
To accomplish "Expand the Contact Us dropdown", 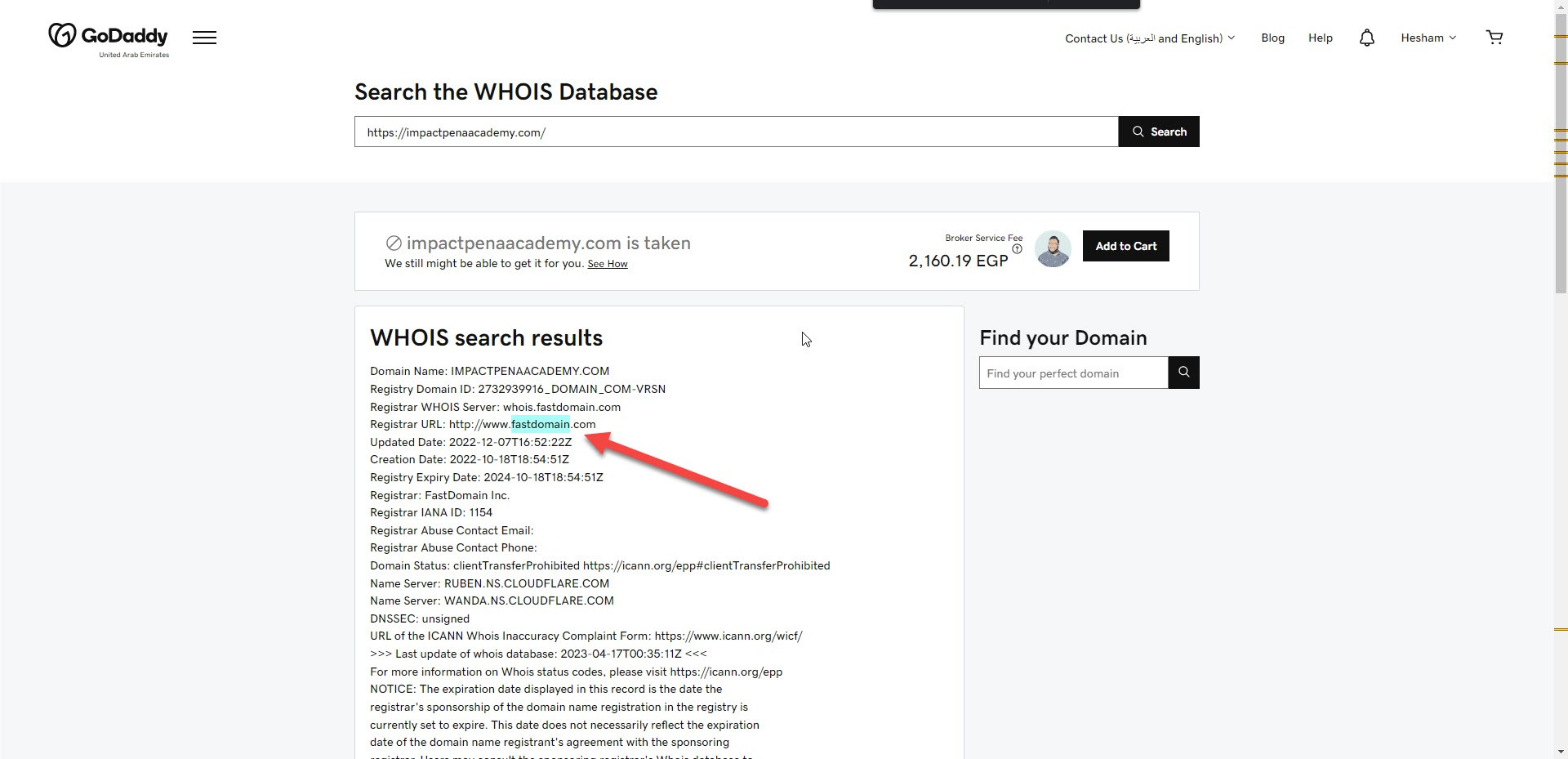I will coord(1149,38).
